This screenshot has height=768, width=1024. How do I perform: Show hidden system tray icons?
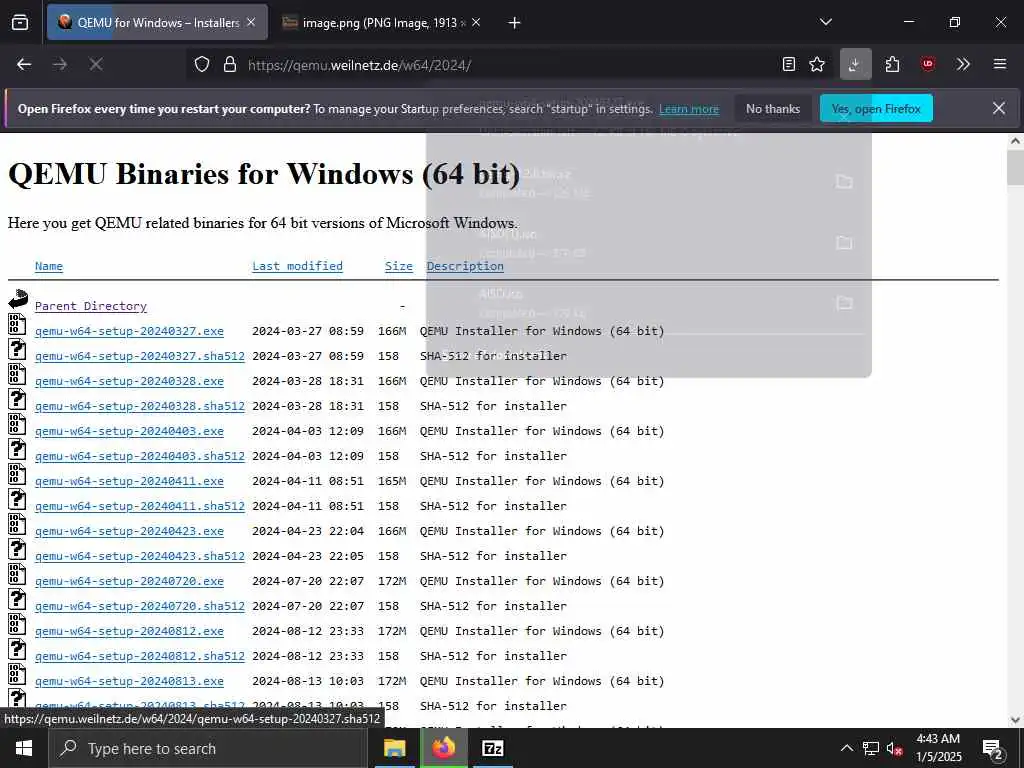tap(846, 748)
